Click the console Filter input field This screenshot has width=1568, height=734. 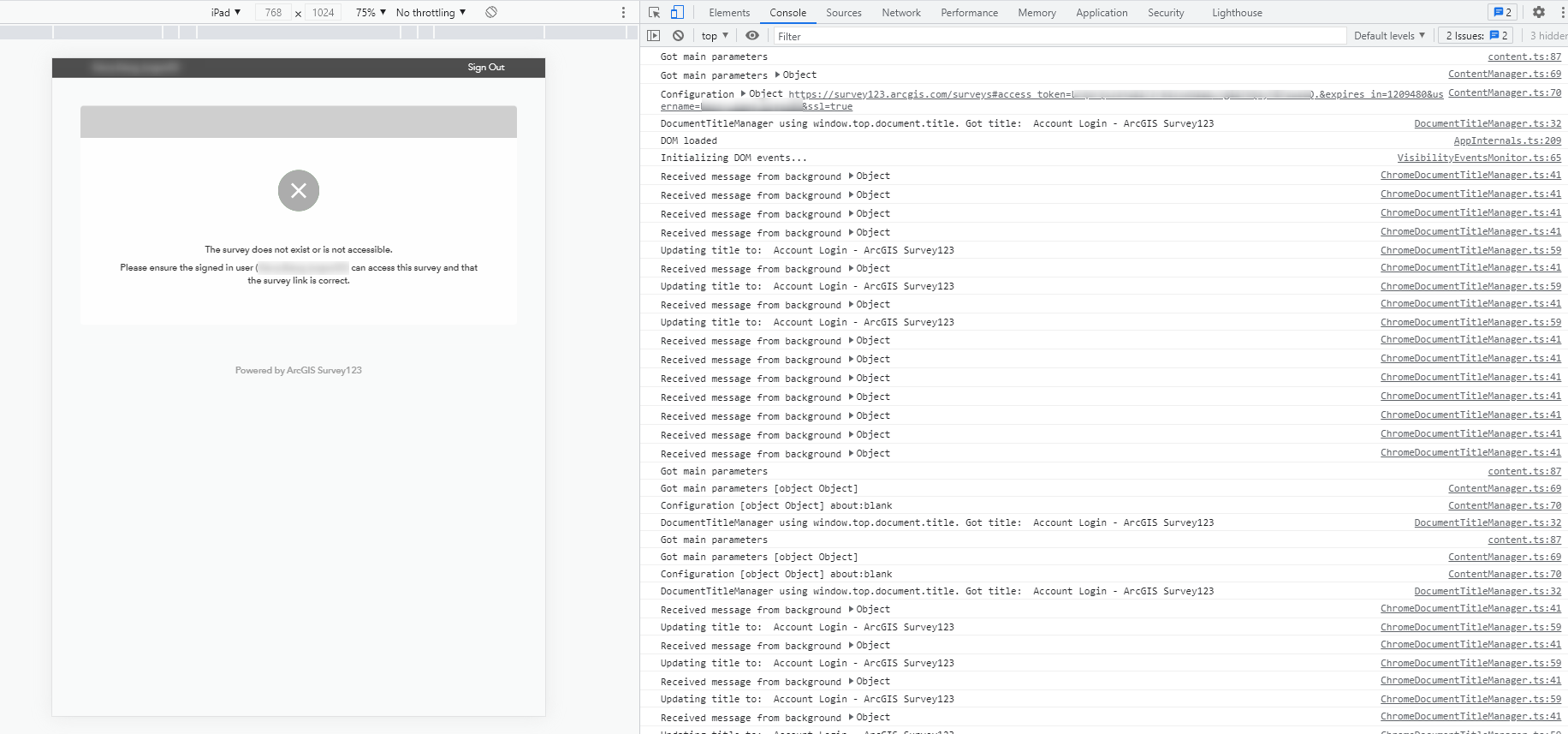[1060, 36]
